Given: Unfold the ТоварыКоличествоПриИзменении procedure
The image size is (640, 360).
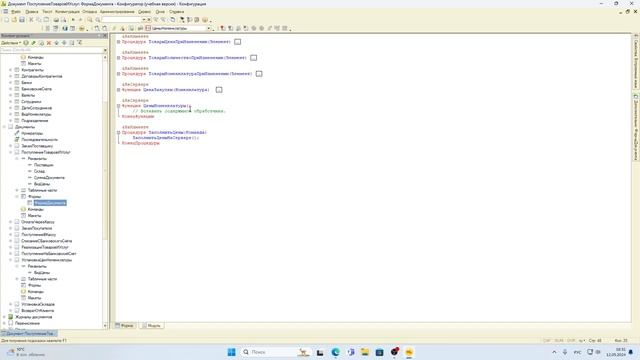Looking at the screenshot, I should pyautogui.click(x=118, y=58).
